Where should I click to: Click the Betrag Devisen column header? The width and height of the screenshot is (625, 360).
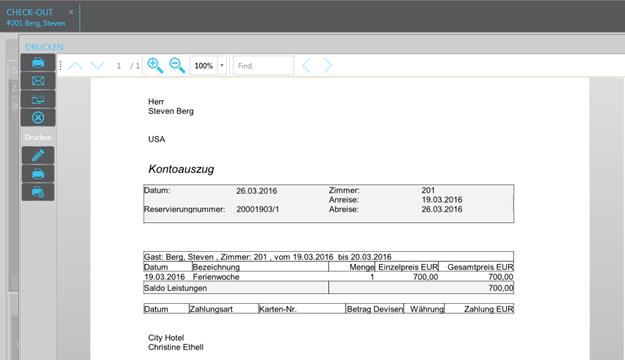coord(375,309)
